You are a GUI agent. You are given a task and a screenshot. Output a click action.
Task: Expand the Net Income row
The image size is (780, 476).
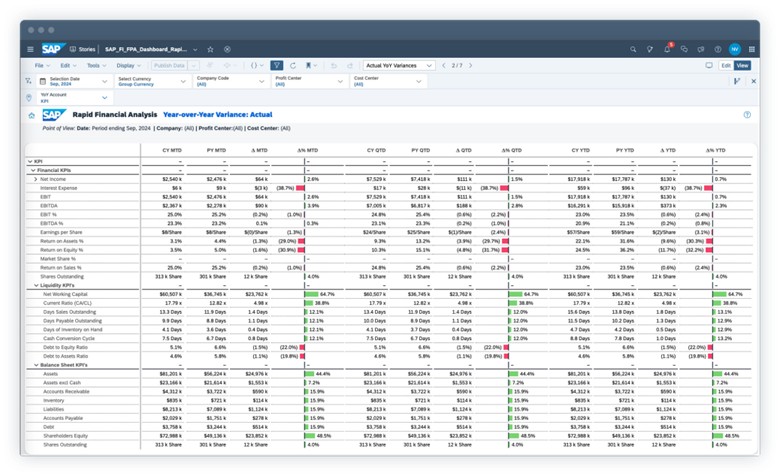click(x=35, y=179)
